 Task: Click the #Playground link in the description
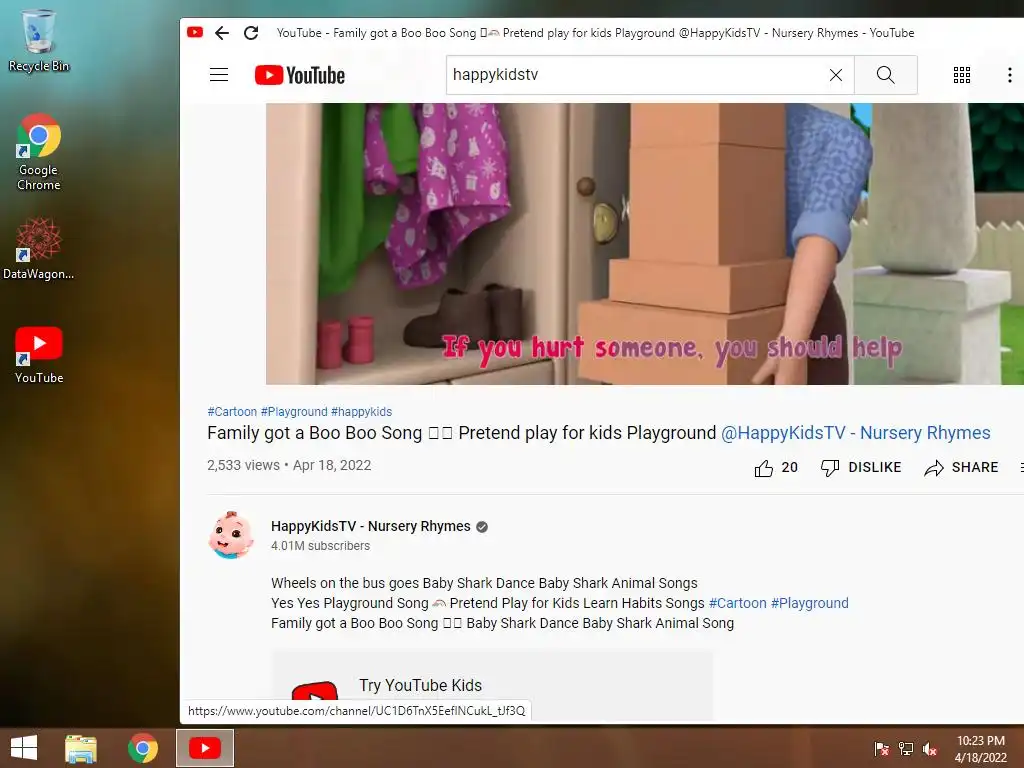(810, 603)
